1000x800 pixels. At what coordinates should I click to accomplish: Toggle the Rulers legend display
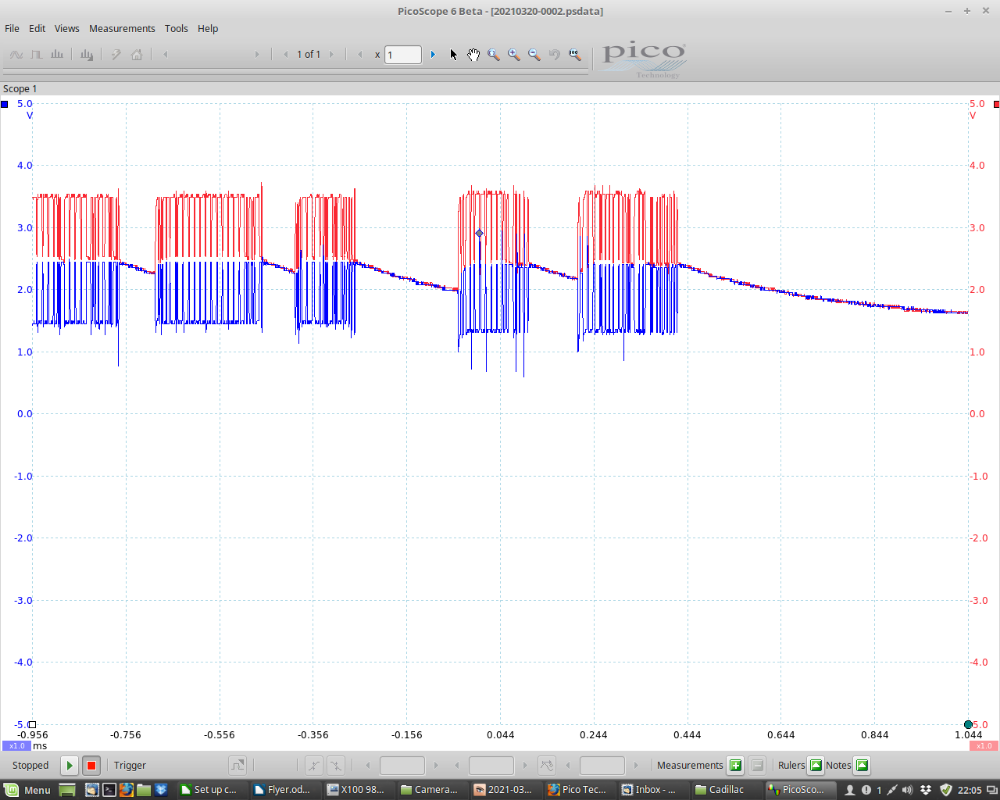[815, 766]
